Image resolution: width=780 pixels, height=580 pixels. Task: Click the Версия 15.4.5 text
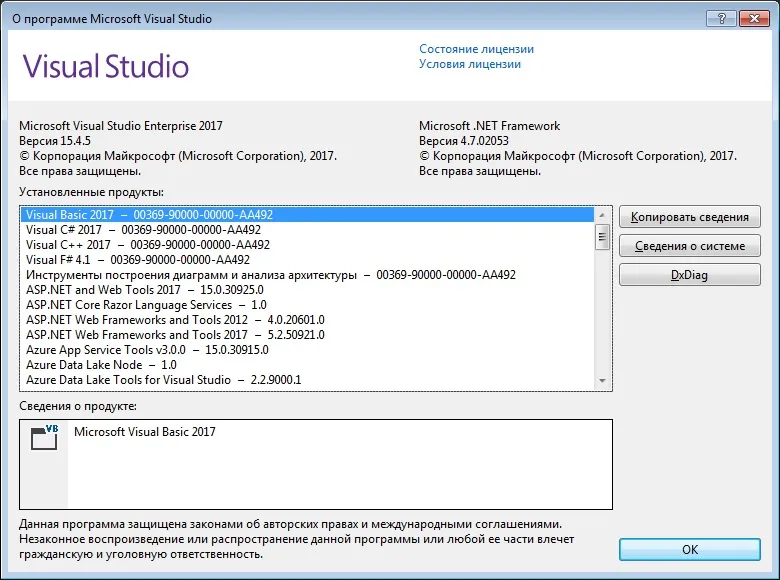click(x=55, y=141)
